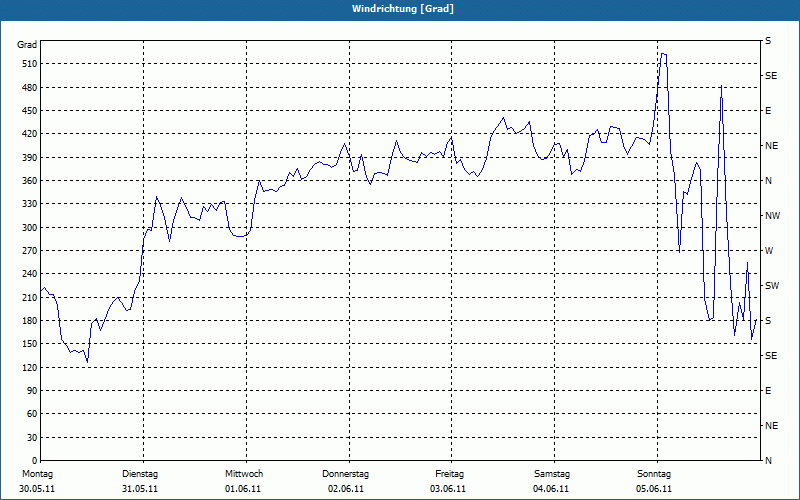Click the date 30.05.11
Screen dimensions: 800x500
click(x=37, y=489)
